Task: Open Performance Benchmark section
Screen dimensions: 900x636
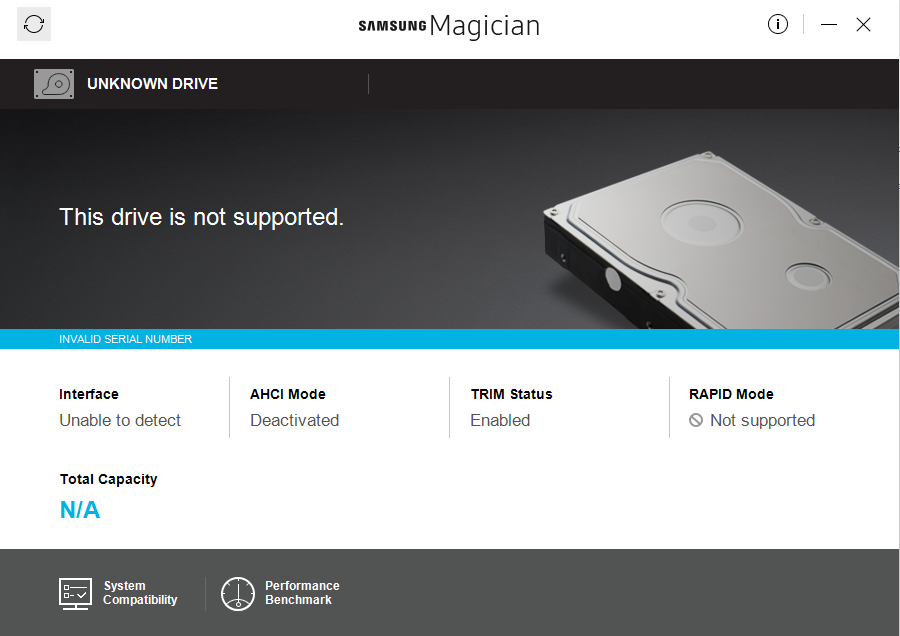Action: (x=281, y=594)
